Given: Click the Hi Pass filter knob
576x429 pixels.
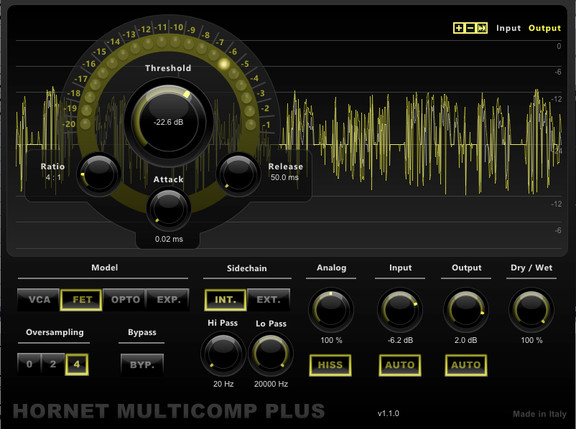Looking at the screenshot, I should (x=223, y=353).
